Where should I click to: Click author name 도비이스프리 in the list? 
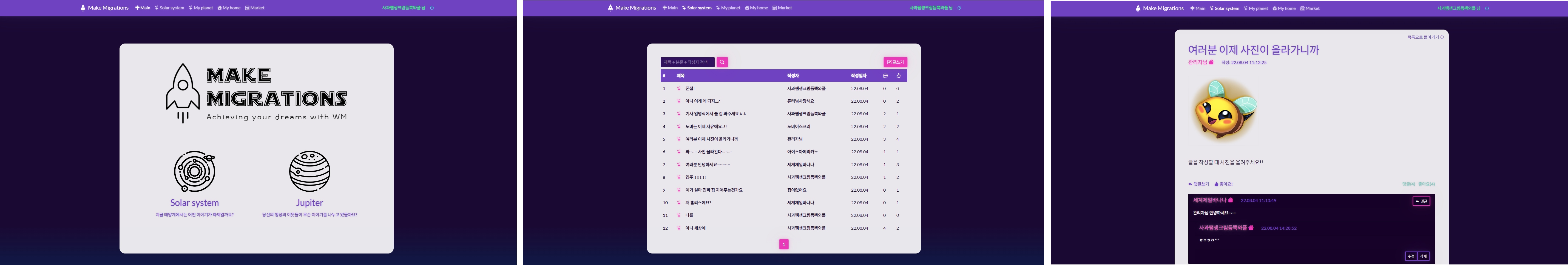799,126
